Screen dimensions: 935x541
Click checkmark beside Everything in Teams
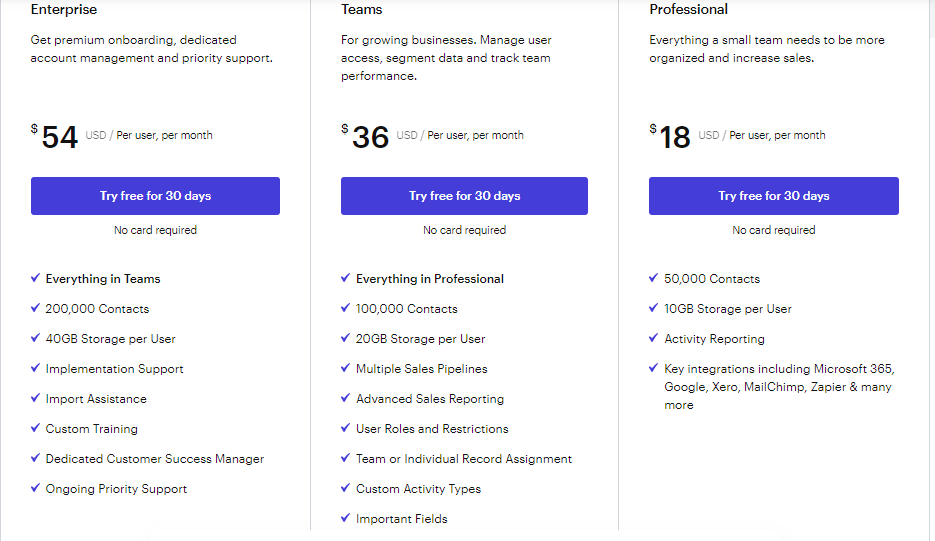pos(35,278)
